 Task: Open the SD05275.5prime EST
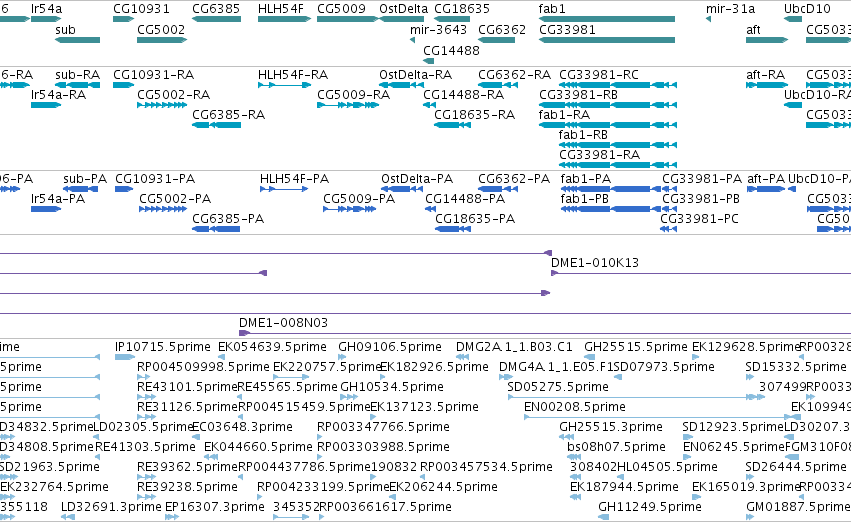(x=636, y=397)
